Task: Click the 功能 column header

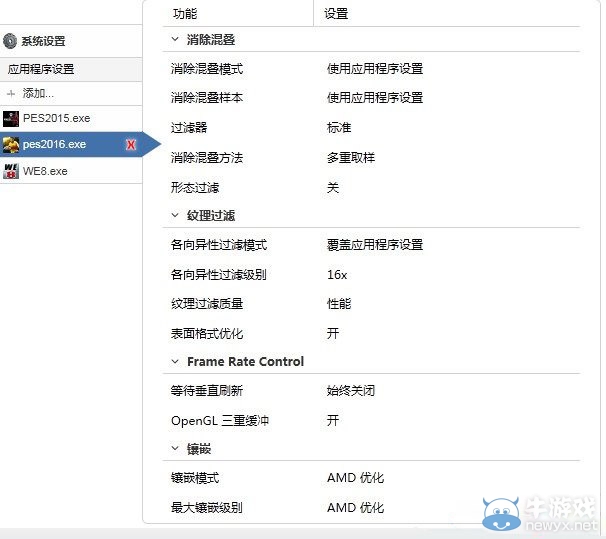Action: (x=185, y=14)
